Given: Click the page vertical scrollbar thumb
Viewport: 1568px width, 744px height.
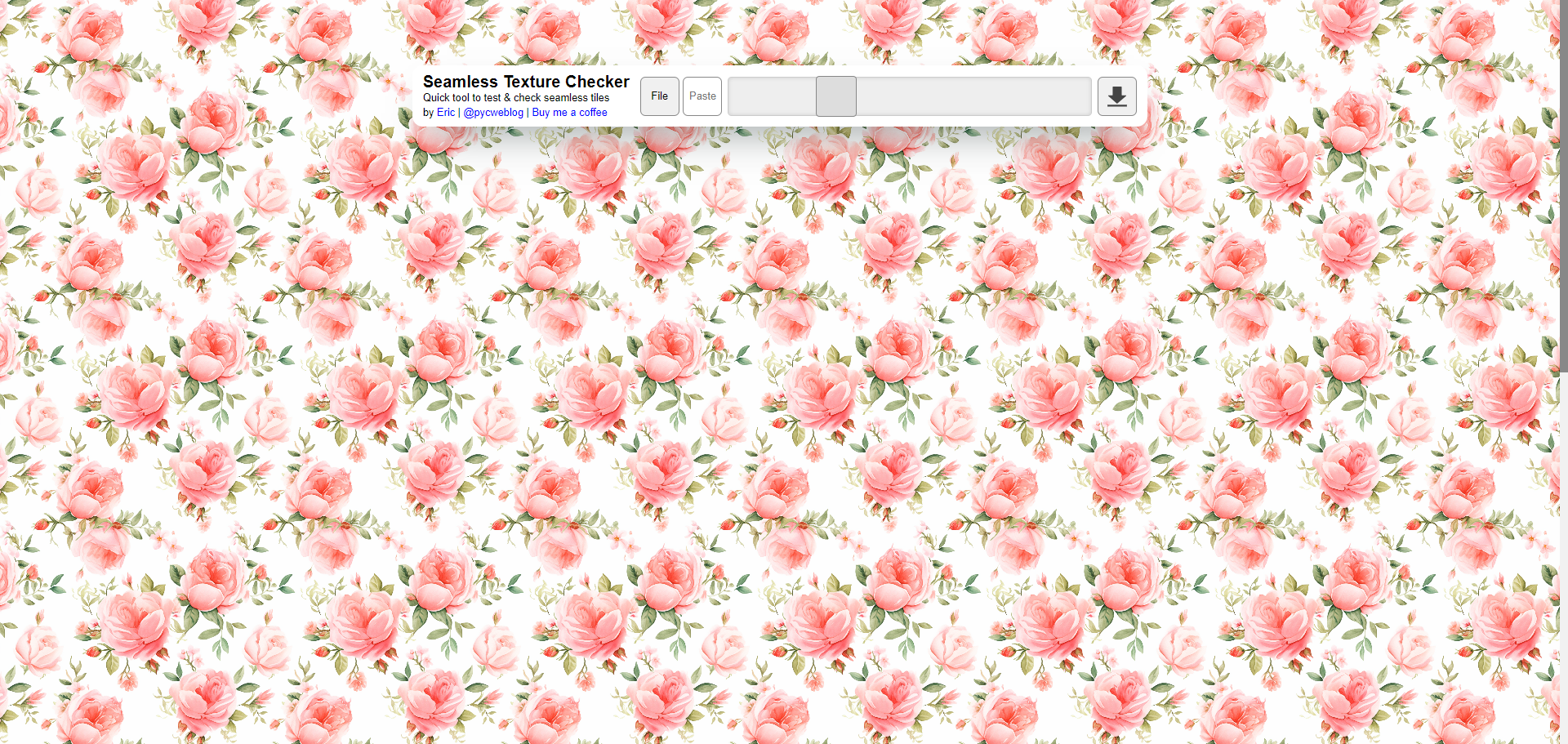Looking at the screenshot, I should pyautogui.click(x=1564, y=186).
